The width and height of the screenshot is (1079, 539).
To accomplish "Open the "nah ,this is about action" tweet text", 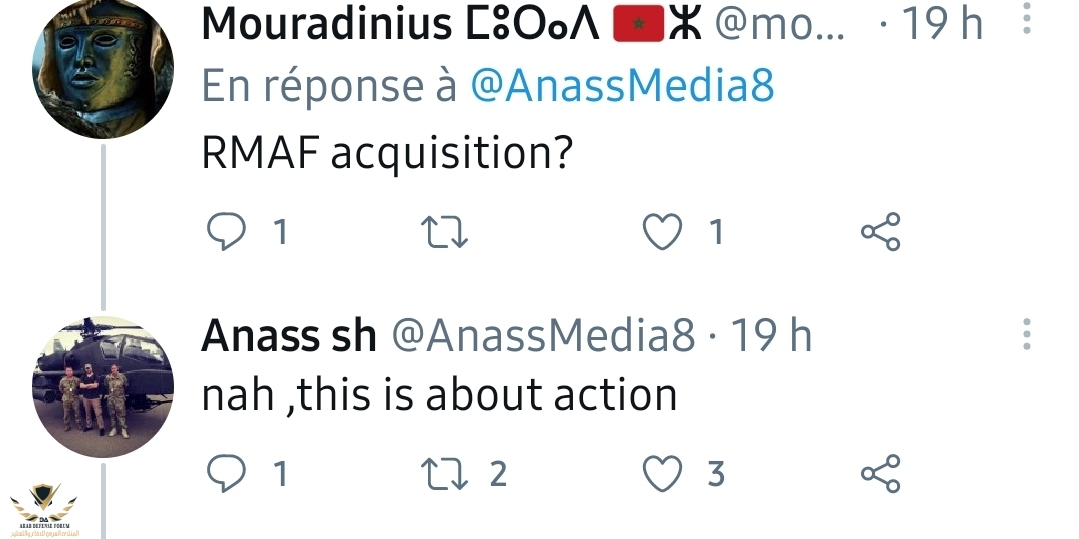I will click(x=439, y=396).
